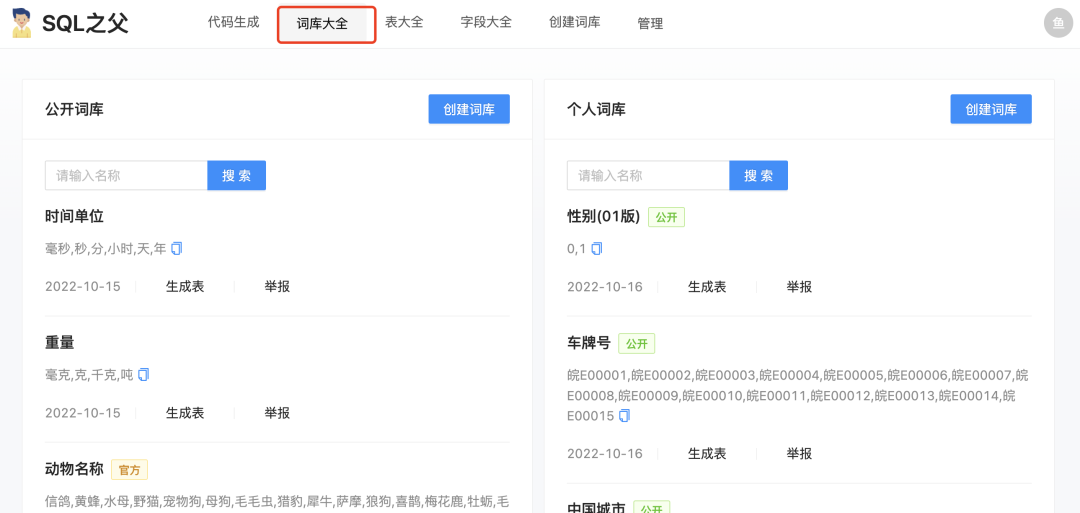Copy the 车牌号 word list

pos(625,415)
